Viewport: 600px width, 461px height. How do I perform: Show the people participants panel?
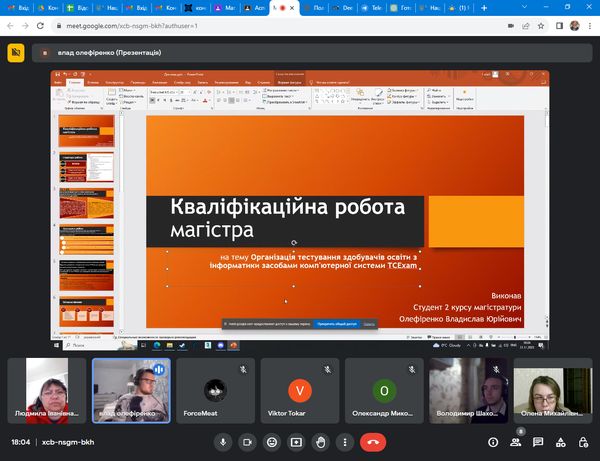click(516, 441)
